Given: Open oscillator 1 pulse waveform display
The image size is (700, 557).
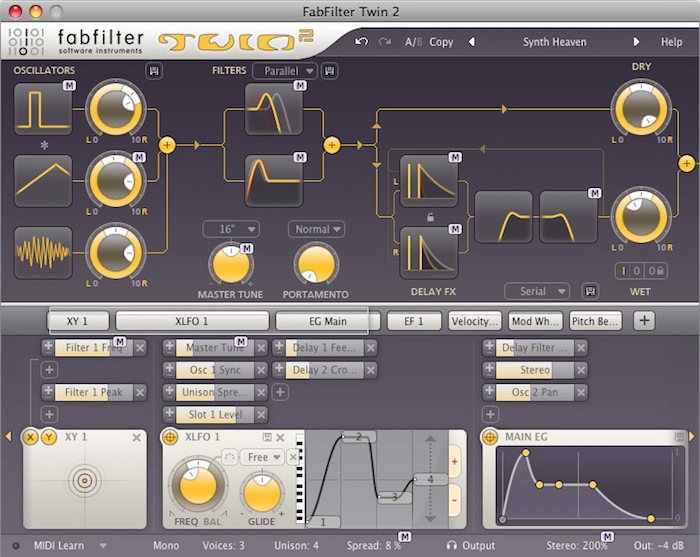Looking at the screenshot, I should click(x=43, y=109).
